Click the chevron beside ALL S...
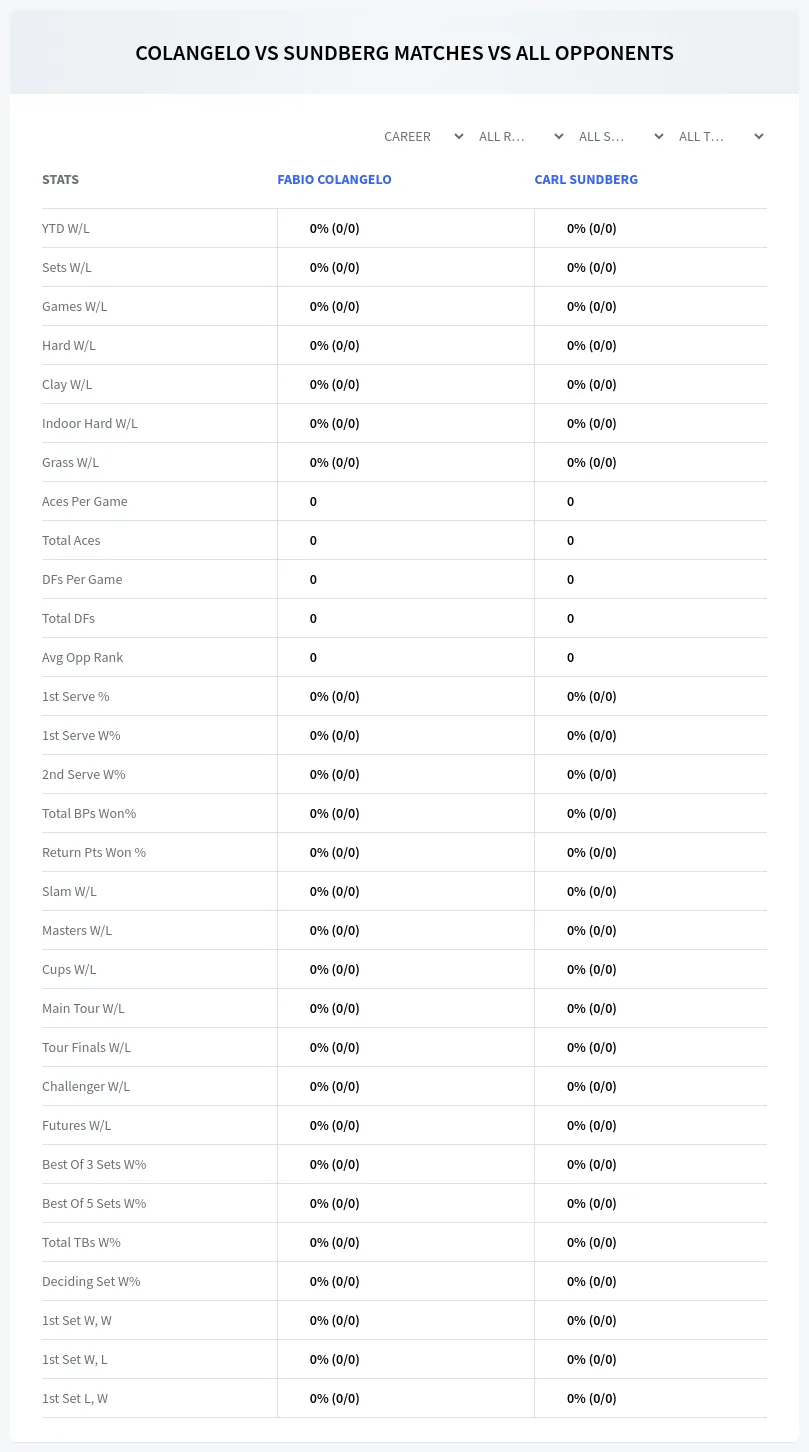This screenshot has height=1452, width=809. pyautogui.click(x=659, y=136)
